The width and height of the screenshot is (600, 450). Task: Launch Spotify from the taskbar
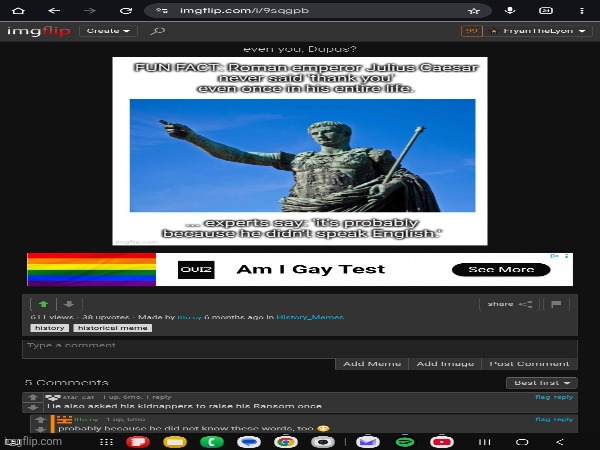coord(405,442)
